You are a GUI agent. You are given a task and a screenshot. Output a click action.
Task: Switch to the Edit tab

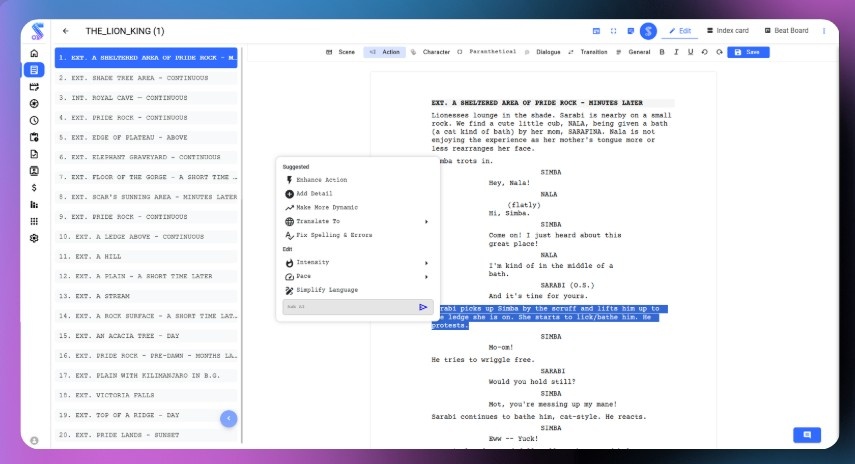pyautogui.click(x=680, y=31)
